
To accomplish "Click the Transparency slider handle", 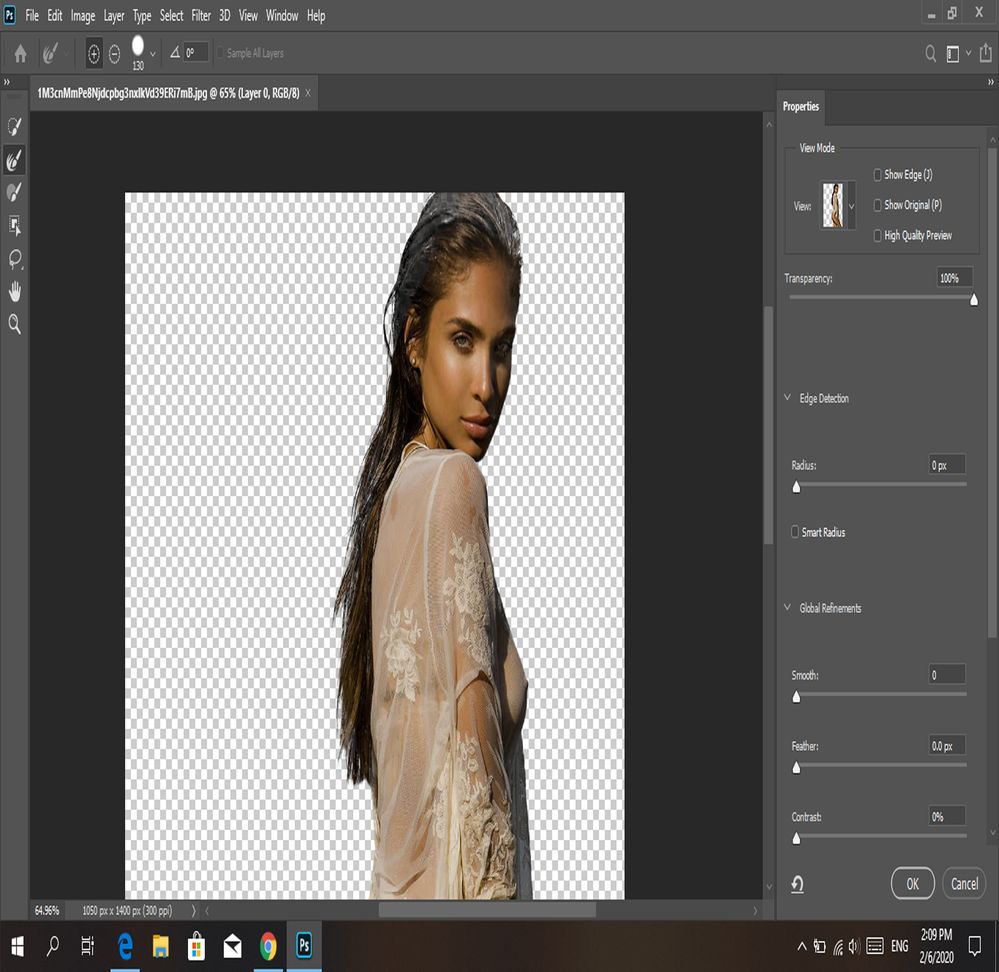I will click(974, 299).
